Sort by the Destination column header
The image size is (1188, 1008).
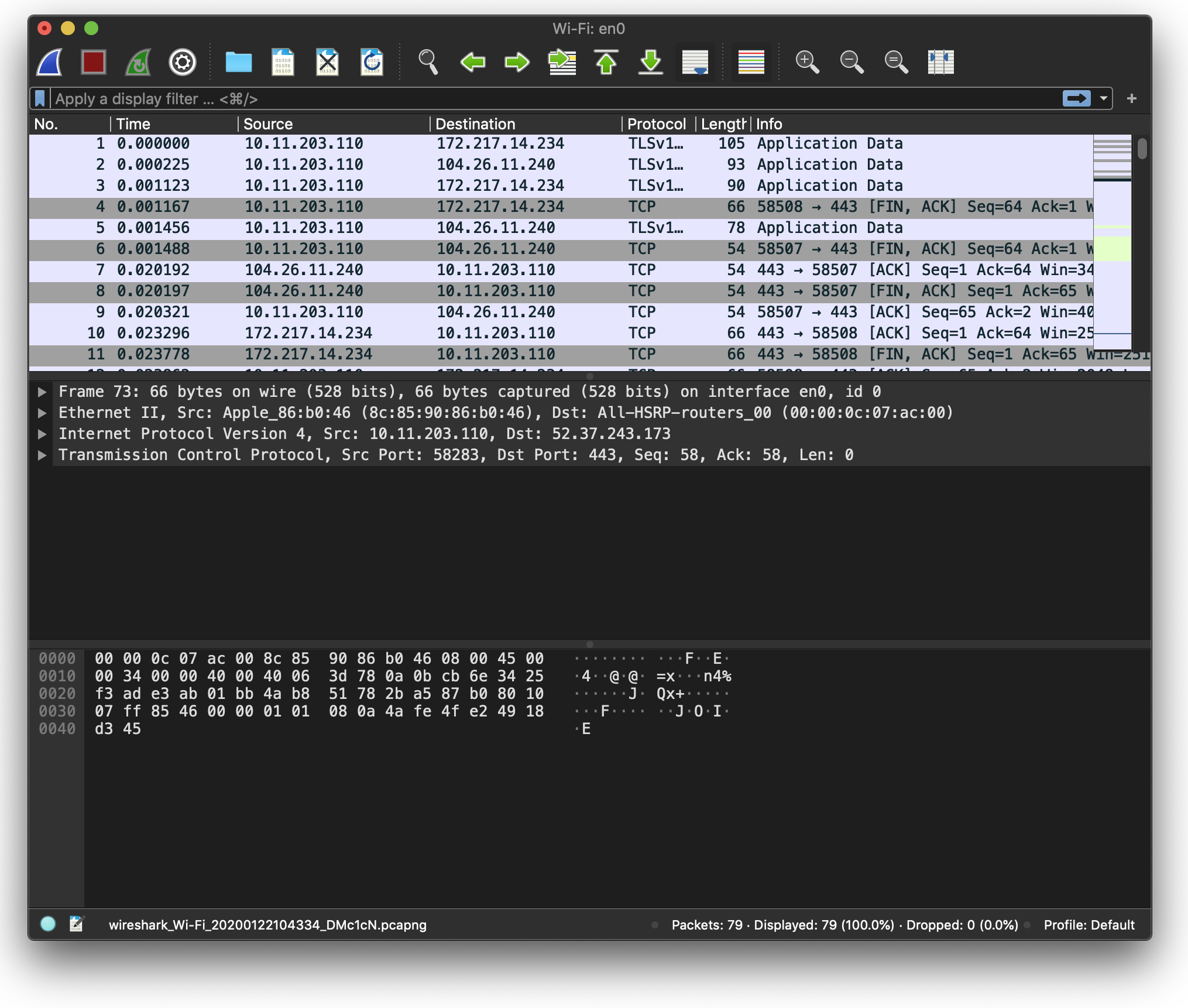point(526,124)
